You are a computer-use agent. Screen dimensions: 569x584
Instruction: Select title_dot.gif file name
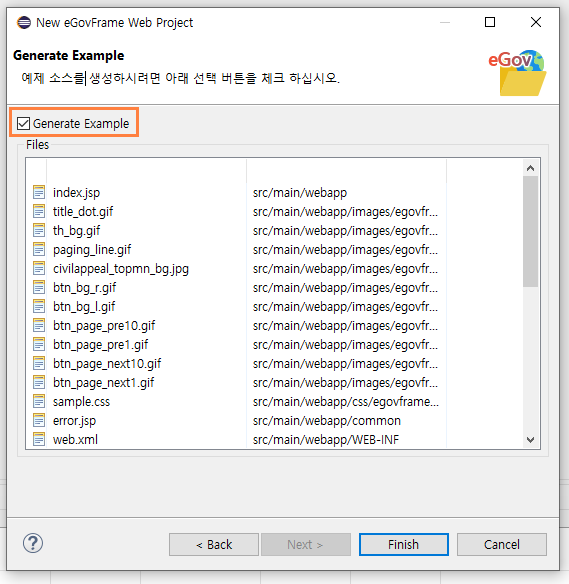83,212
